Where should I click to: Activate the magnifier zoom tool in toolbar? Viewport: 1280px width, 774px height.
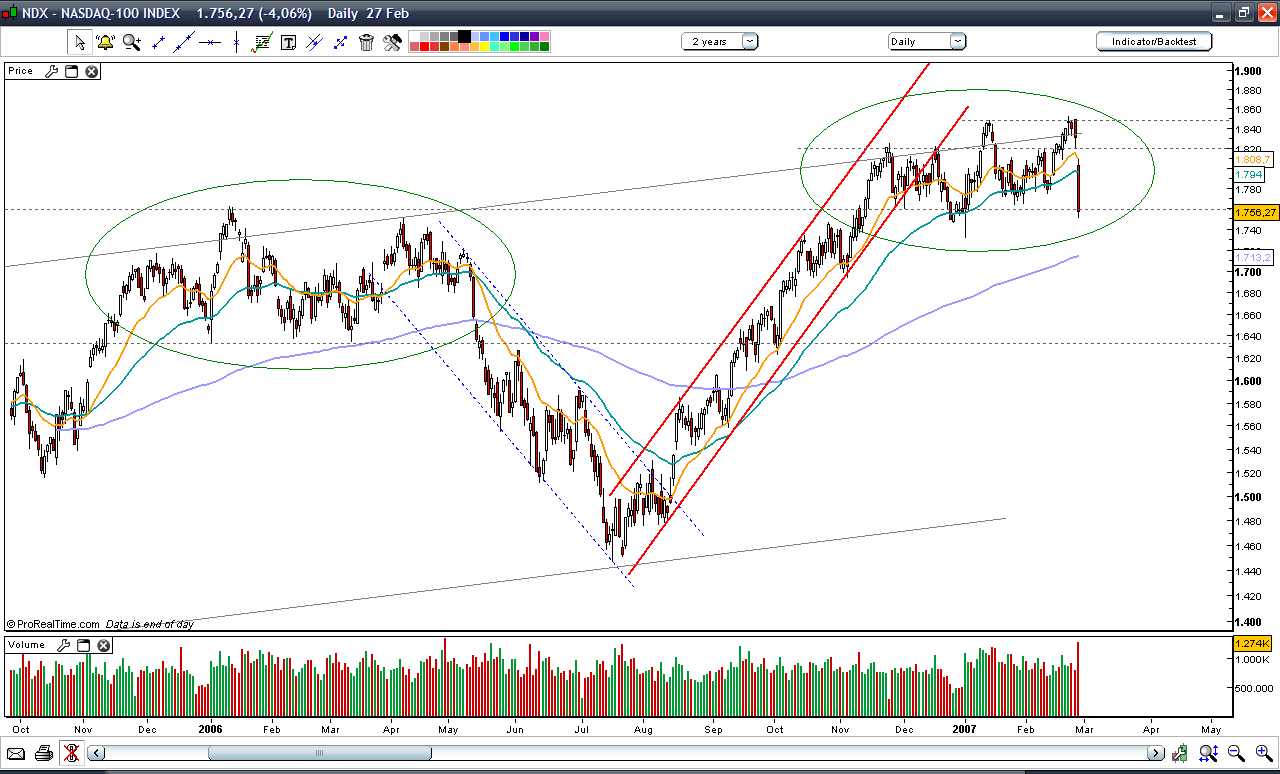[131, 42]
